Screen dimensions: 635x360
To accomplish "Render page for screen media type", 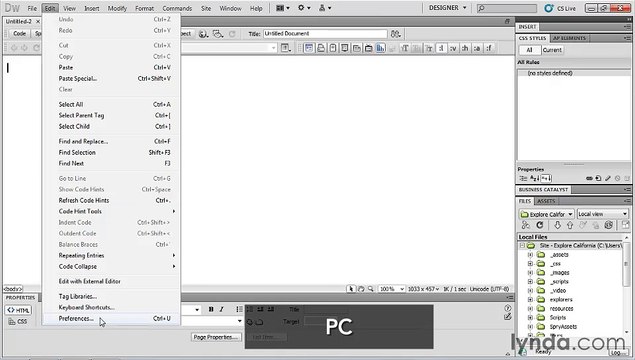I will (309, 48).
